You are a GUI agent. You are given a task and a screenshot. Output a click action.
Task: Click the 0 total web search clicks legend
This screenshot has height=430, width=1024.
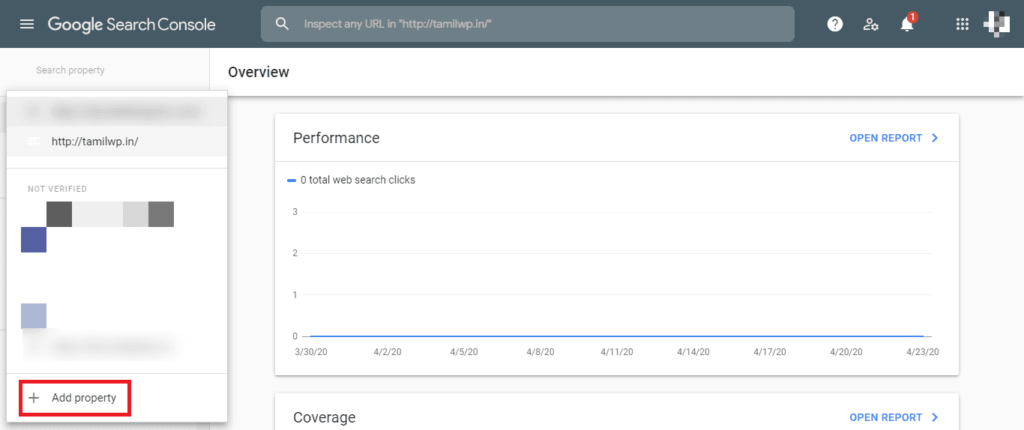pos(351,180)
